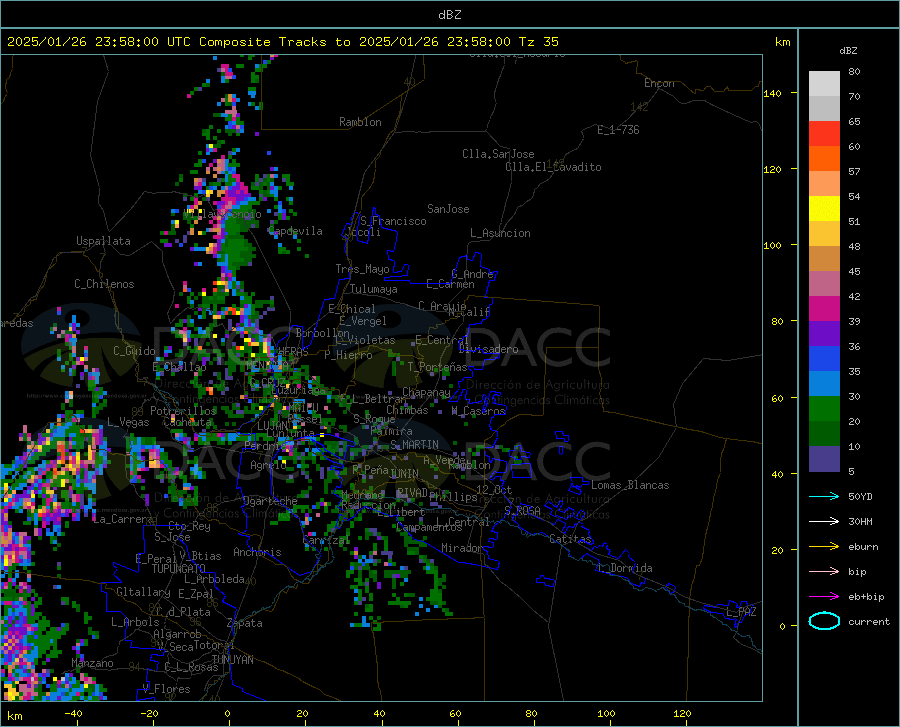
Task: Click the brown 45-48 dBZ legend swatch
Action: click(824, 259)
